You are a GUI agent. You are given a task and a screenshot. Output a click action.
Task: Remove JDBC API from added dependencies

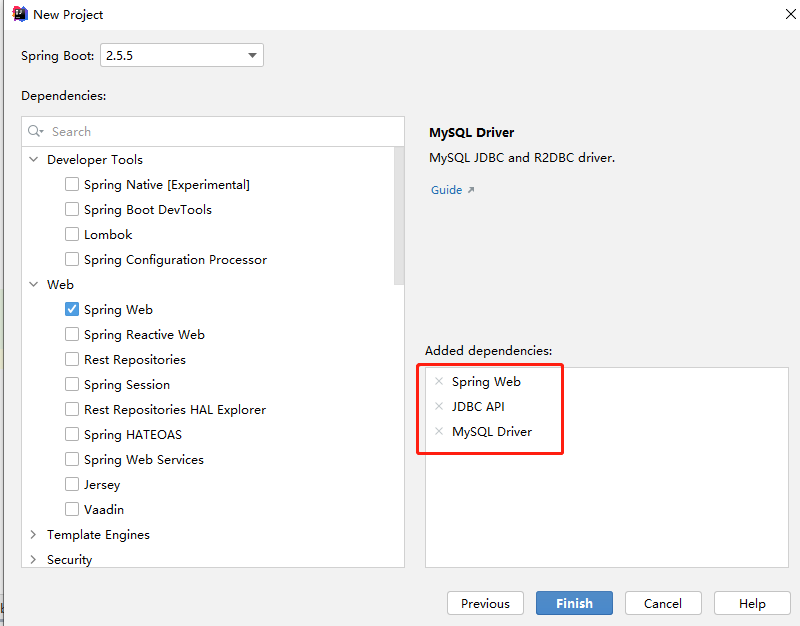[439, 406]
